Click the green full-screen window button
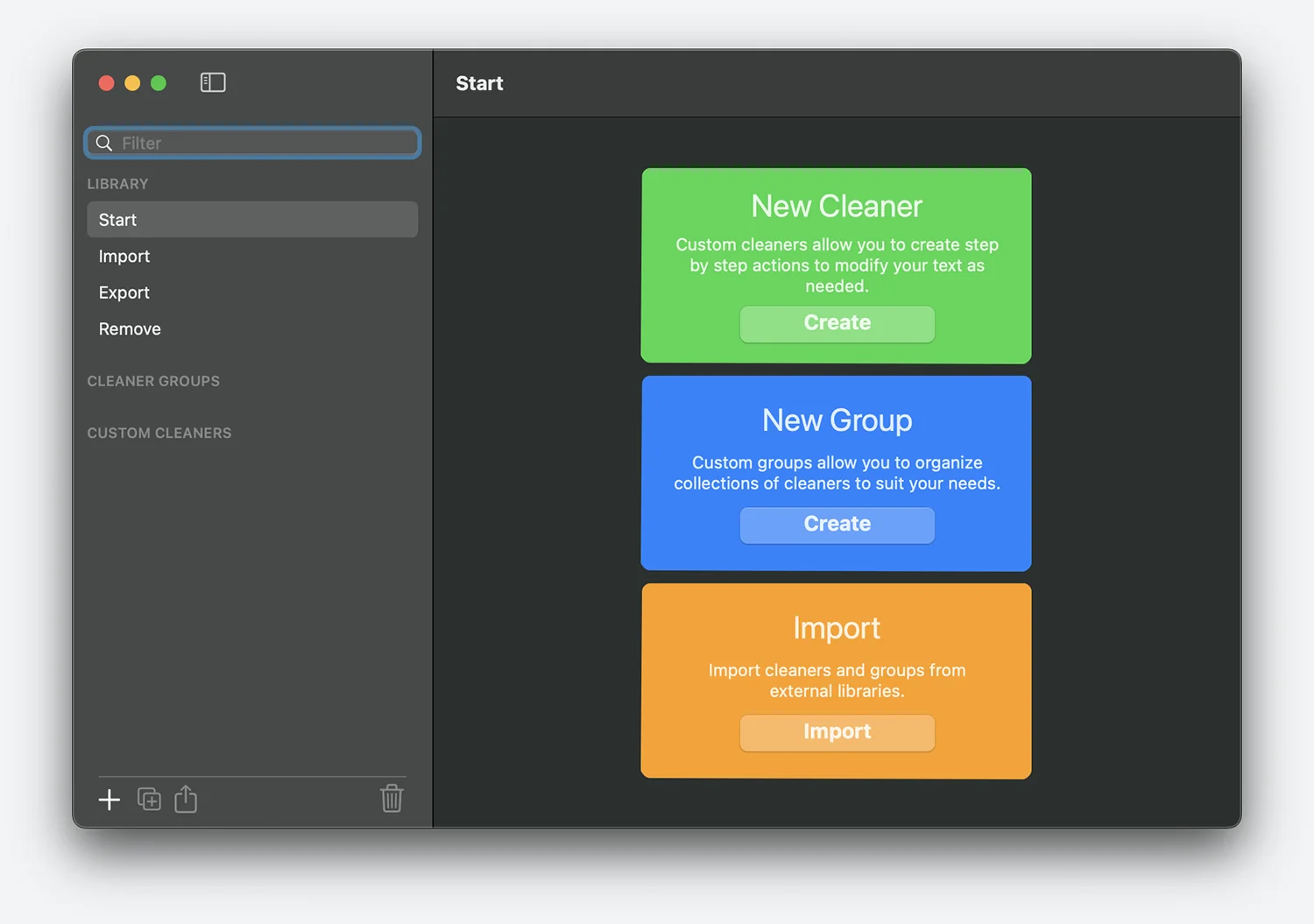The height and width of the screenshot is (924, 1314). click(159, 83)
